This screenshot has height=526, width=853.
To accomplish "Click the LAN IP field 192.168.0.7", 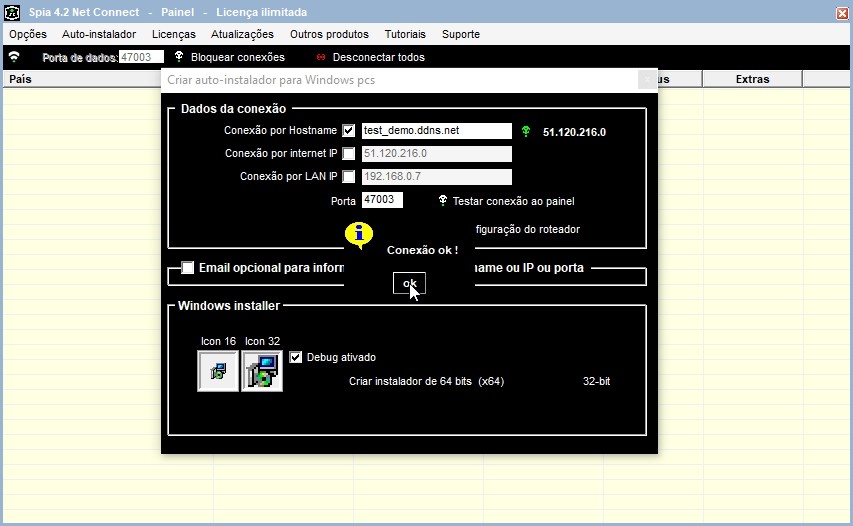I will 437,176.
